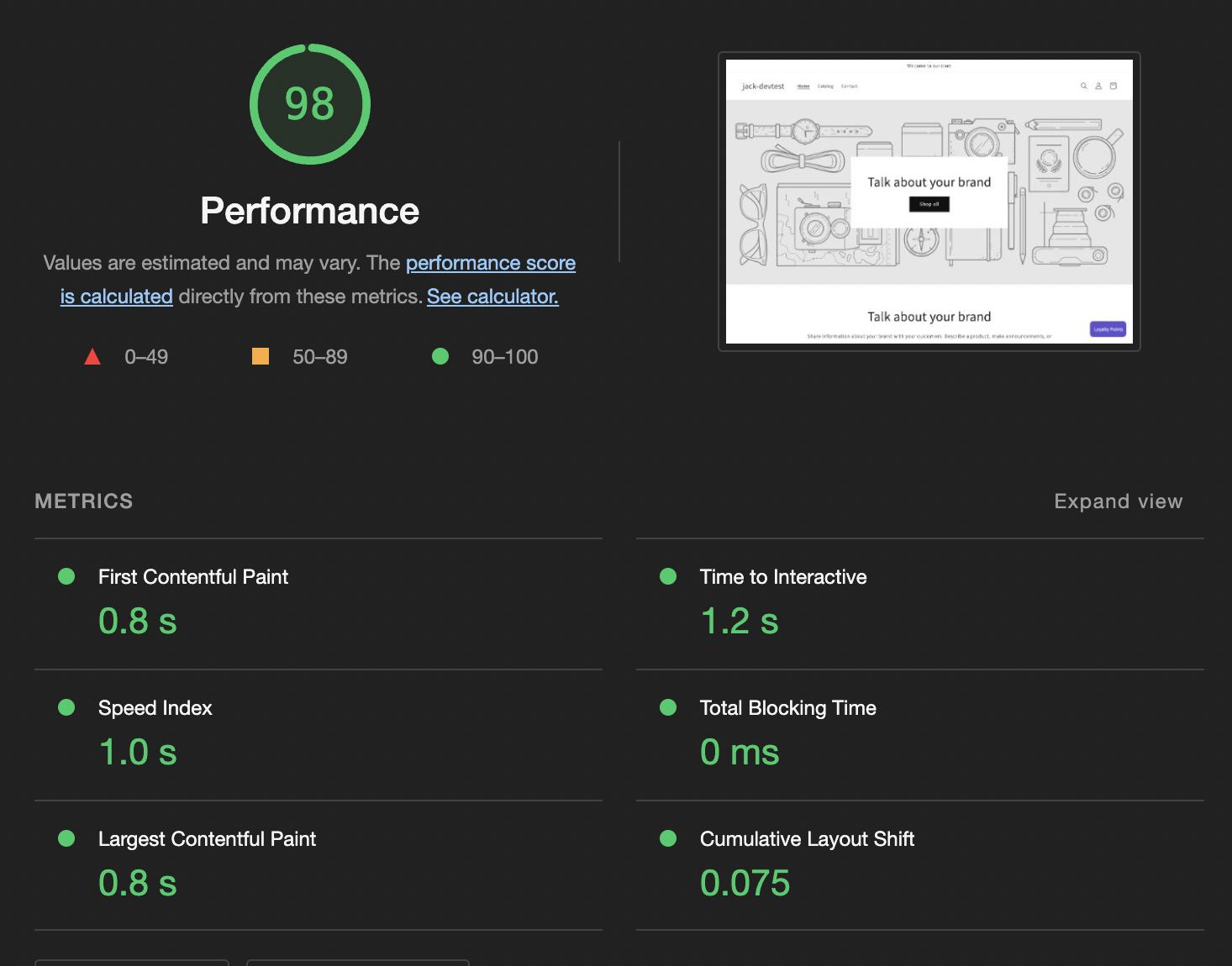Image resolution: width=1232 pixels, height=966 pixels.
Task: Expand the First Contentful Paint metric row
Action: pos(319,604)
